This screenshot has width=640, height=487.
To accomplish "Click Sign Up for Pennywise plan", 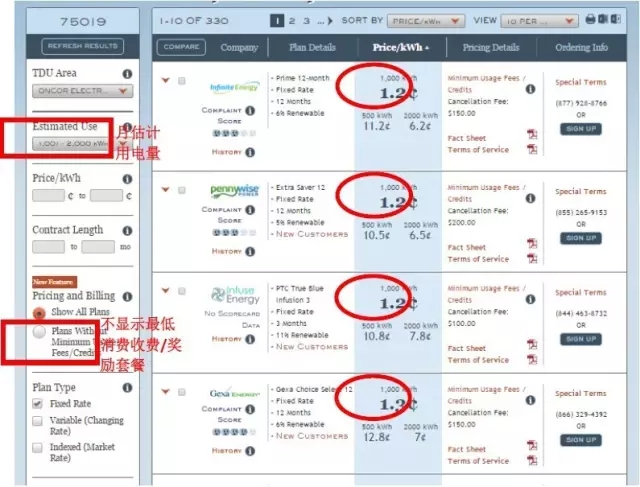I will click(581, 238).
